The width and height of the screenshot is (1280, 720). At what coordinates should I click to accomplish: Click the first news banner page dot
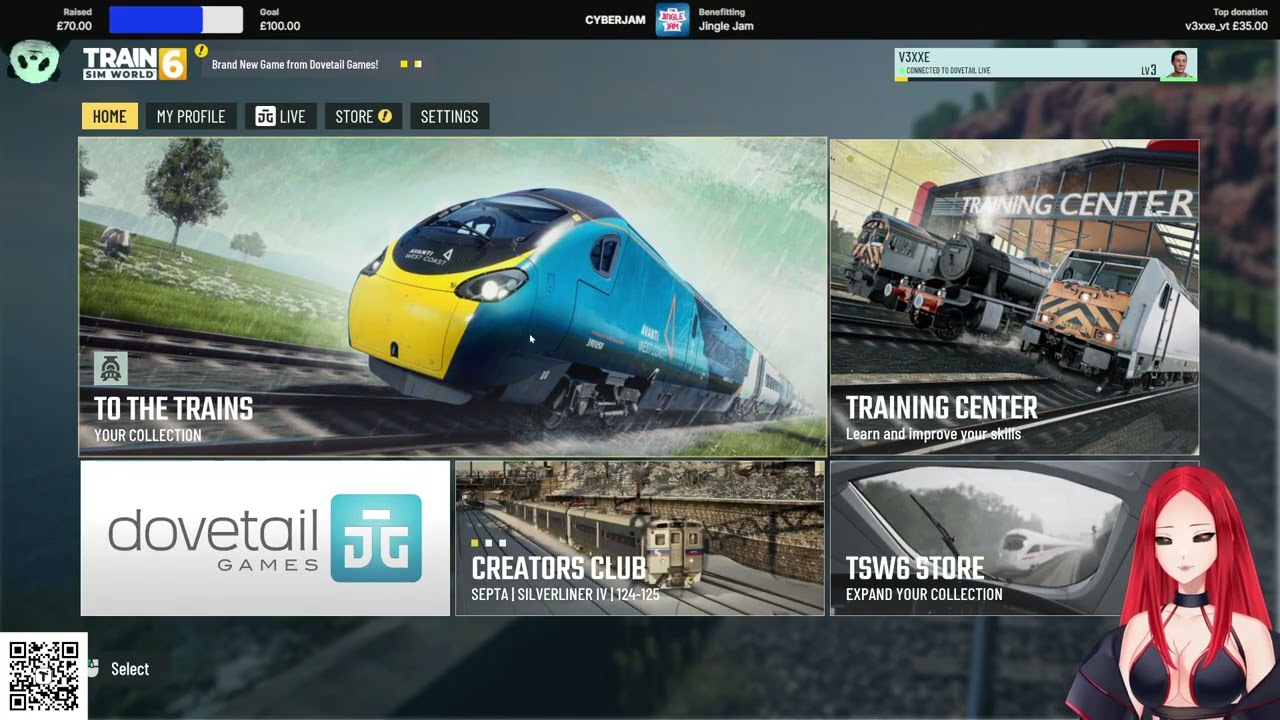click(x=404, y=64)
